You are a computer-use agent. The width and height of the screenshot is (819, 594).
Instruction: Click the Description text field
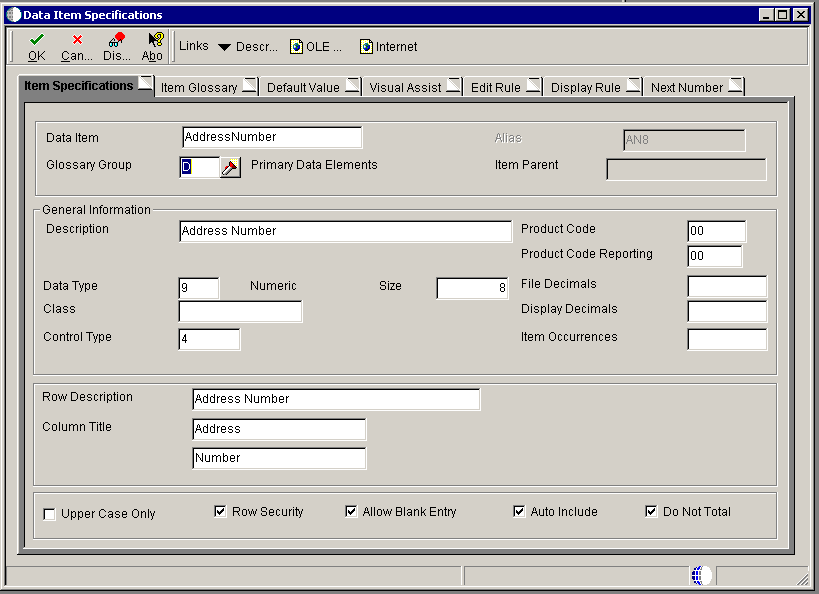[x=345, y=231]
